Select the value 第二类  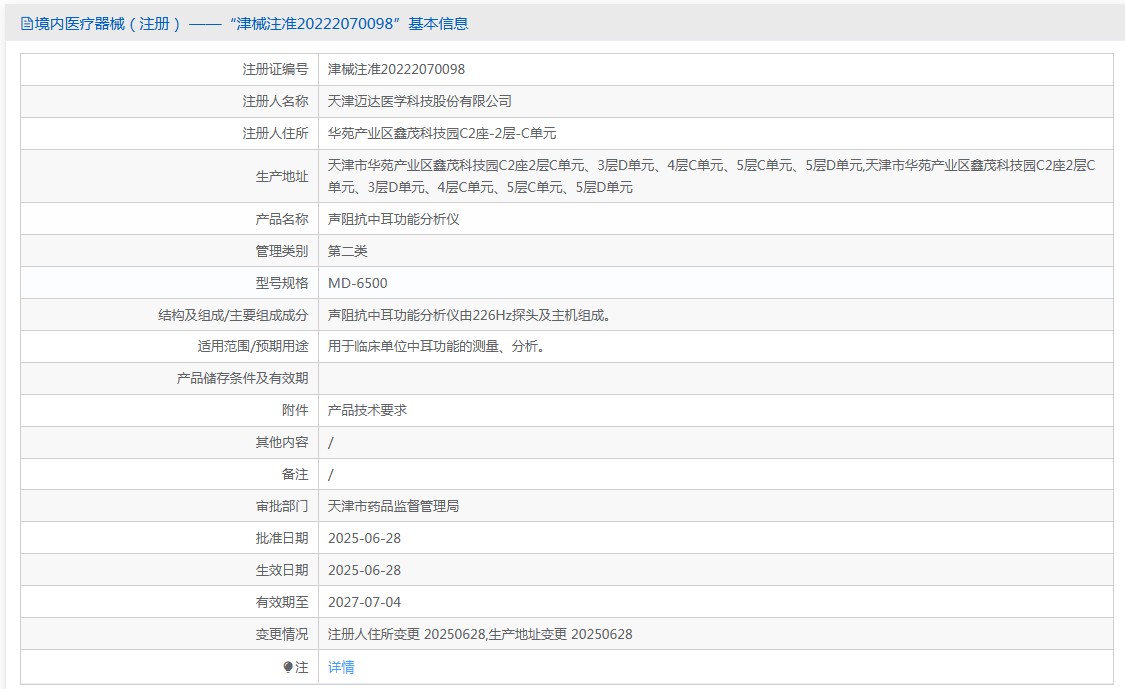coord(347,251)
